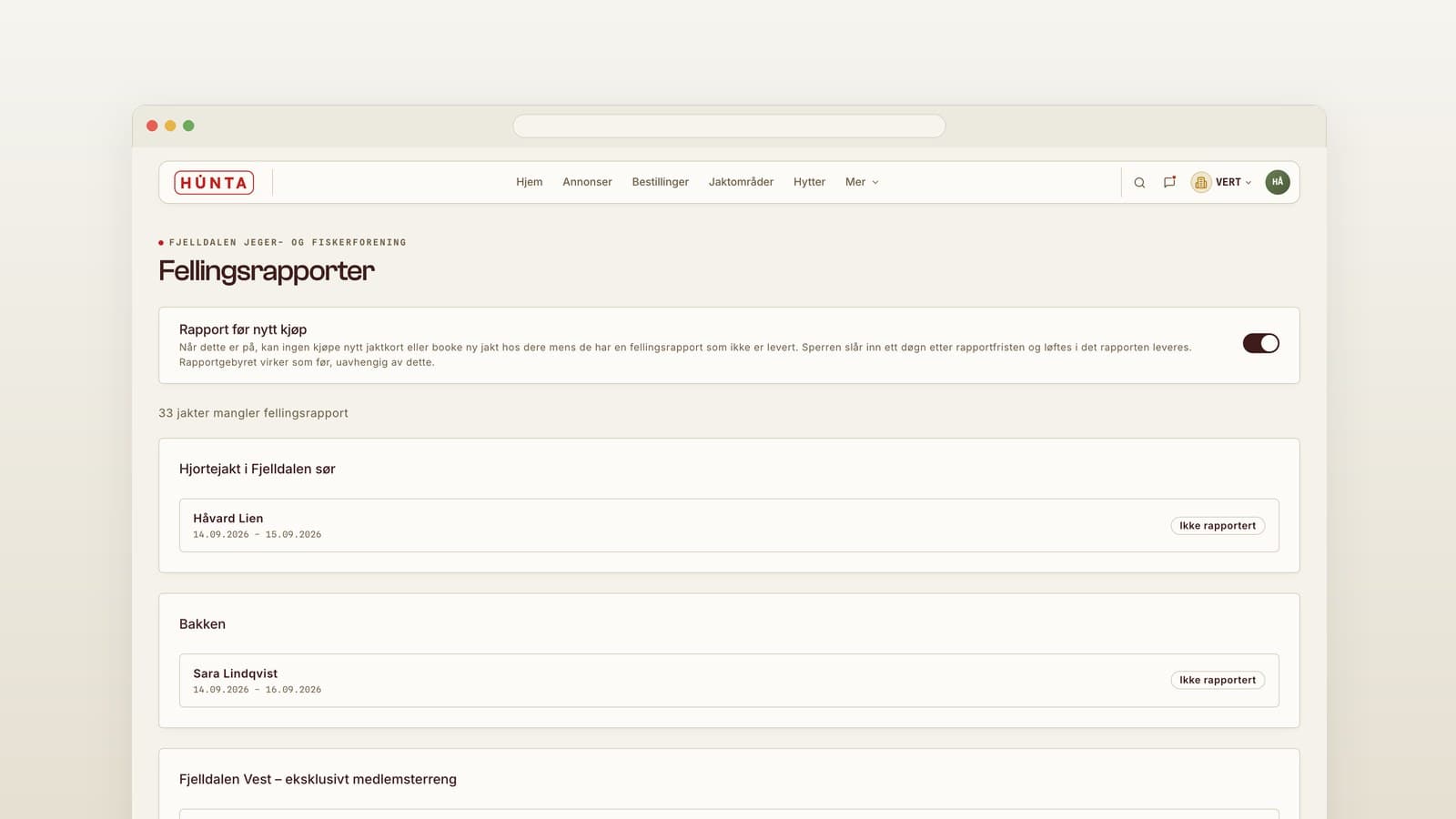This screenshot has width=1456, height=819.
Task: Click the yellow window dot
Action: point(170,126)
